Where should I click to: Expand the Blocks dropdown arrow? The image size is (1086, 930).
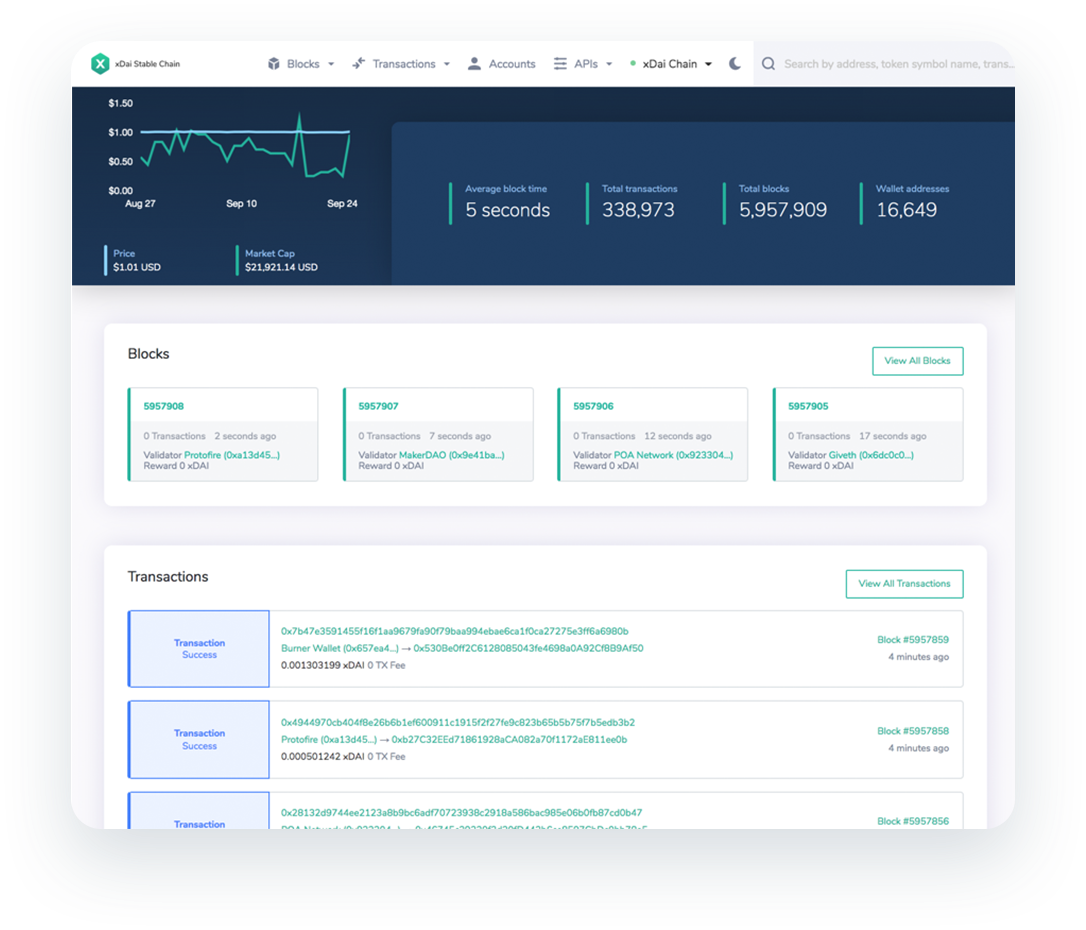click(x=331, y=64)
